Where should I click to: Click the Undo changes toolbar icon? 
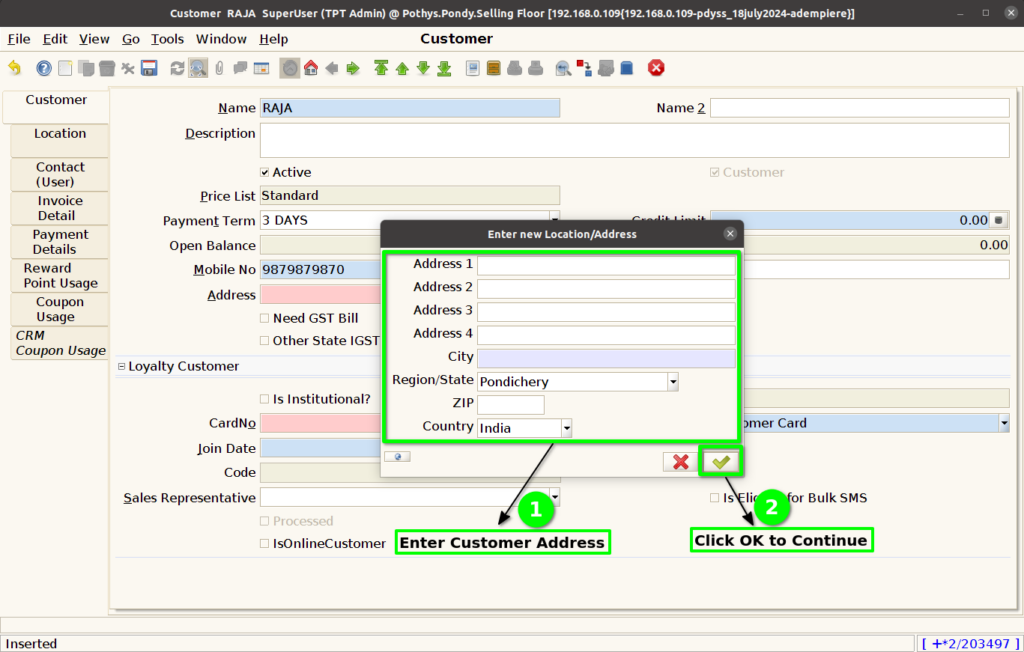pyautogui.click(x=14, y=68)
